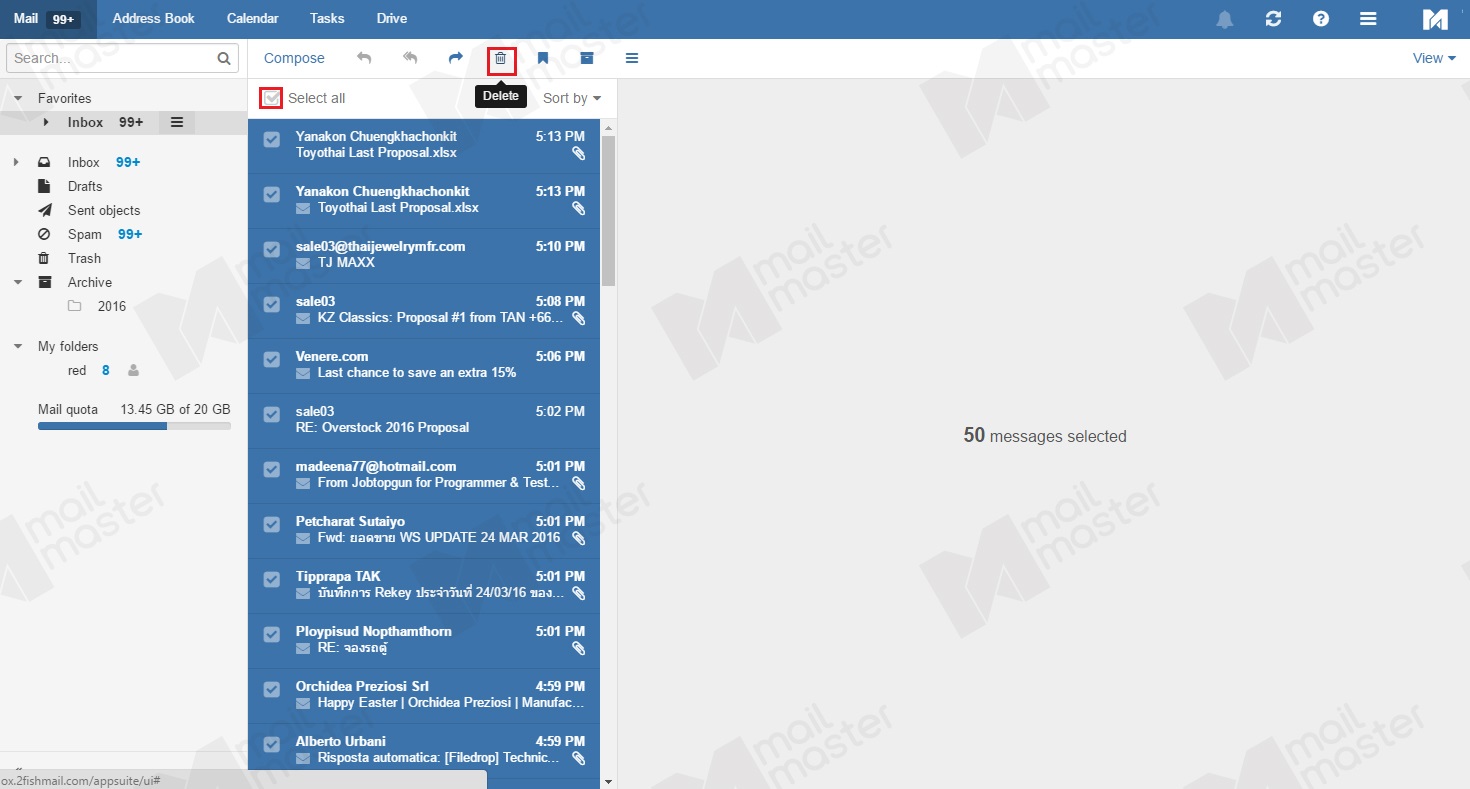Open the Drive tab

point(392,18)
